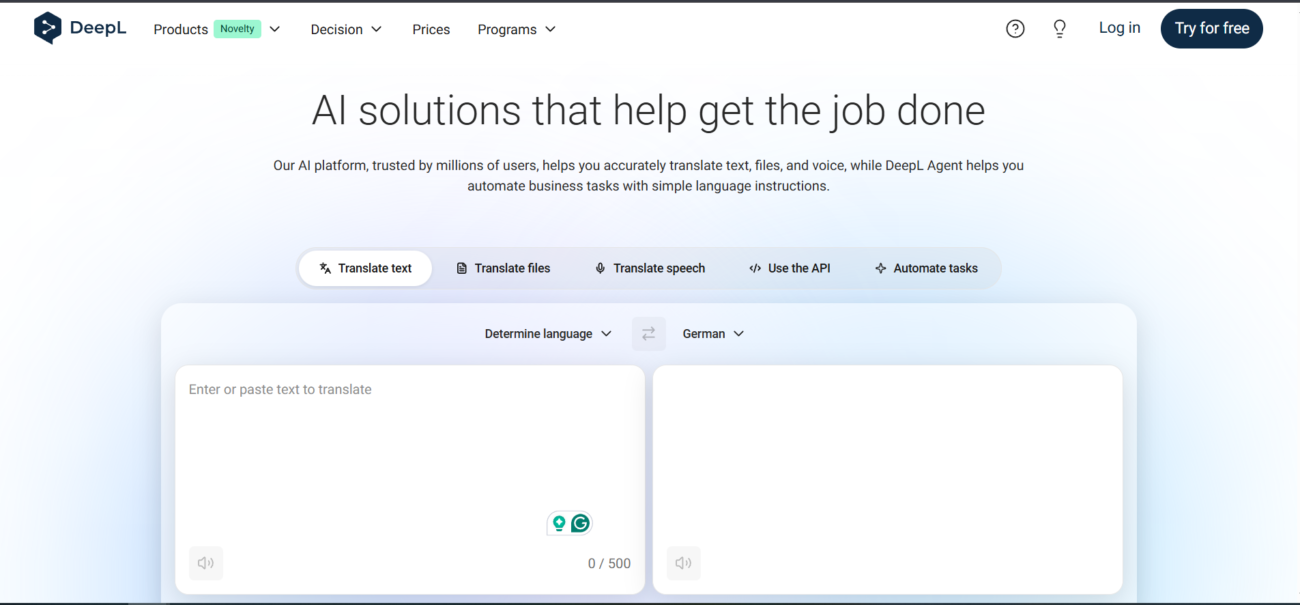
Task: Click the Try for free button
Action: point(1211,29)
